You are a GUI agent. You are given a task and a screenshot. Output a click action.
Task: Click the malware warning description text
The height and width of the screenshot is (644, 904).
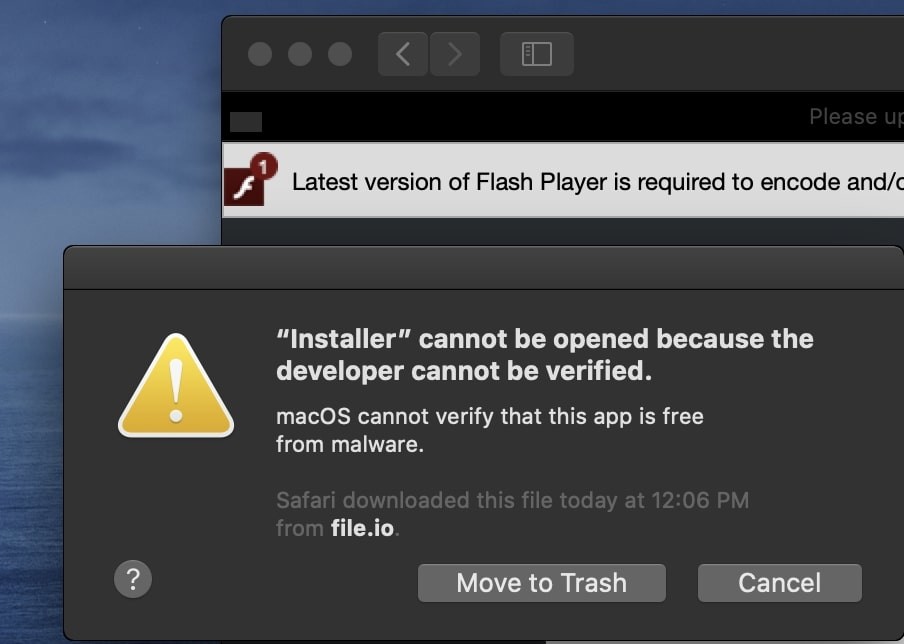(489, 430)
